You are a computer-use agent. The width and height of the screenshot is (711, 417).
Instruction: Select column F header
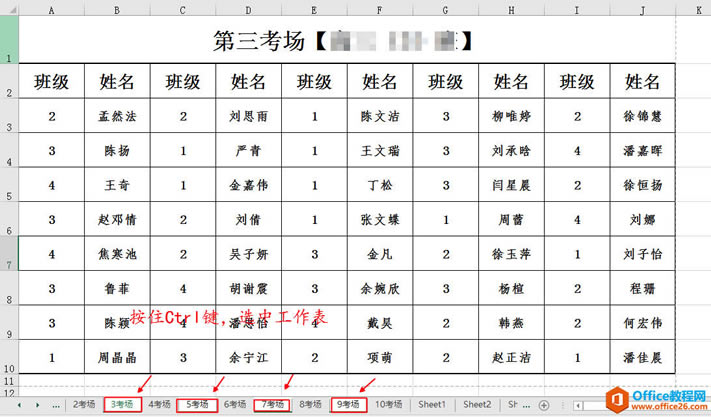380,10
